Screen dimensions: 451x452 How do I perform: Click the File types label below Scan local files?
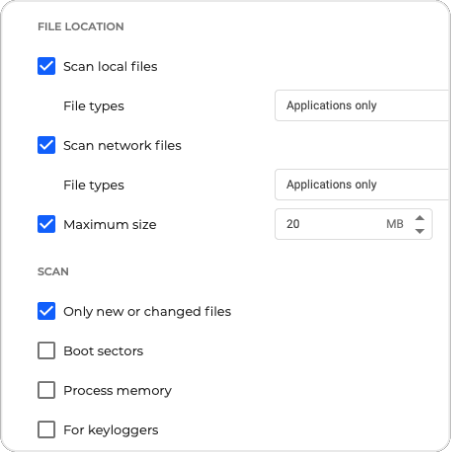click(94, 106)
